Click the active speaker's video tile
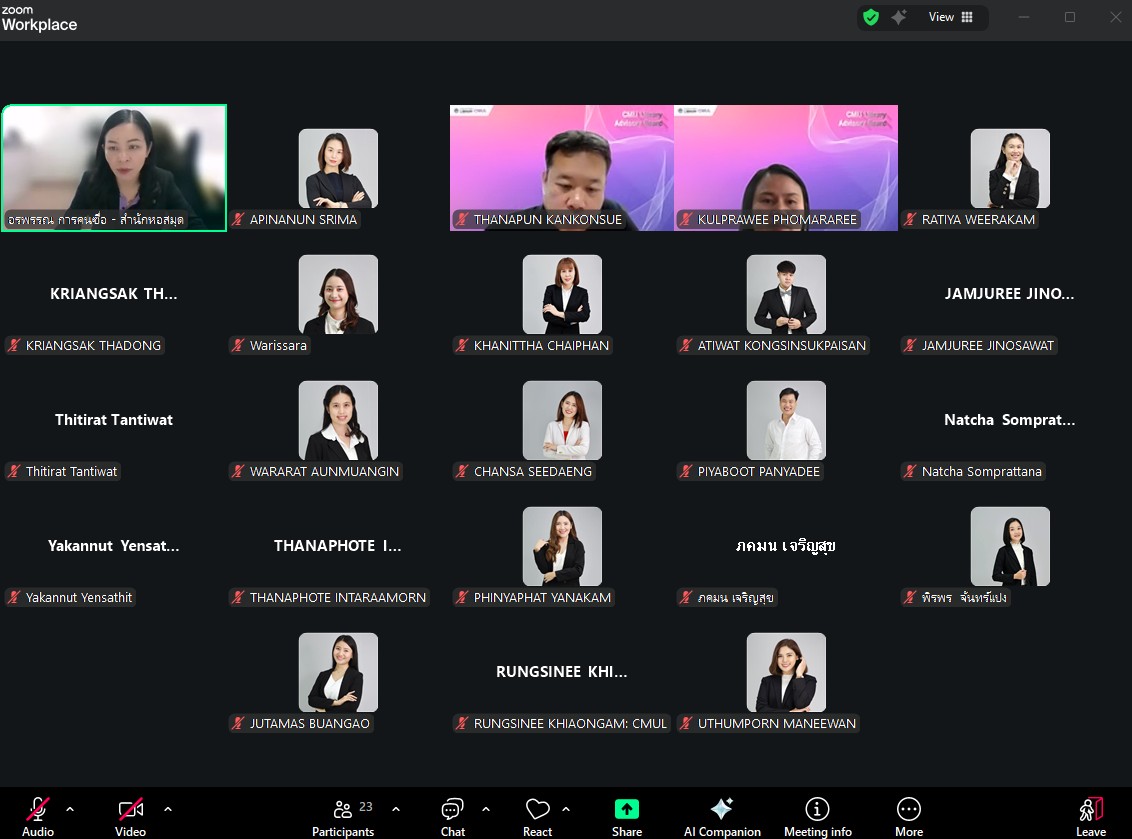Screen dimensions: 1132x839 (114, 168)
